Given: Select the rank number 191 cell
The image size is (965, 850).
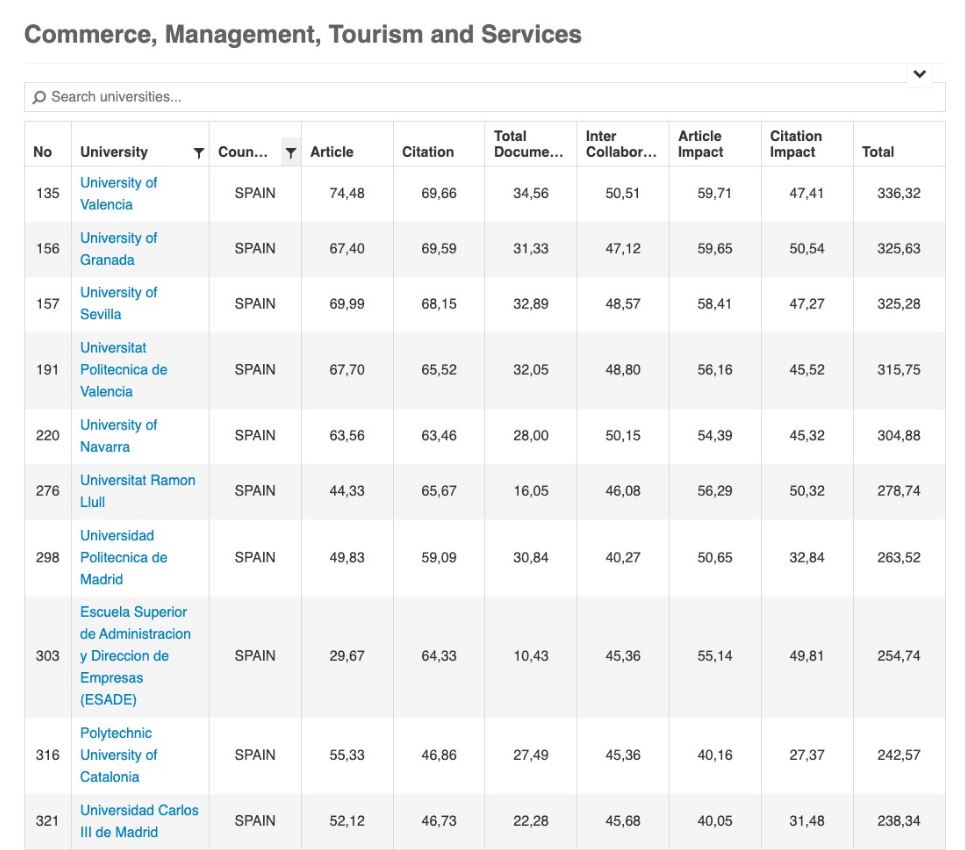Looking at the screenshot, I should (x=47, y=370).
